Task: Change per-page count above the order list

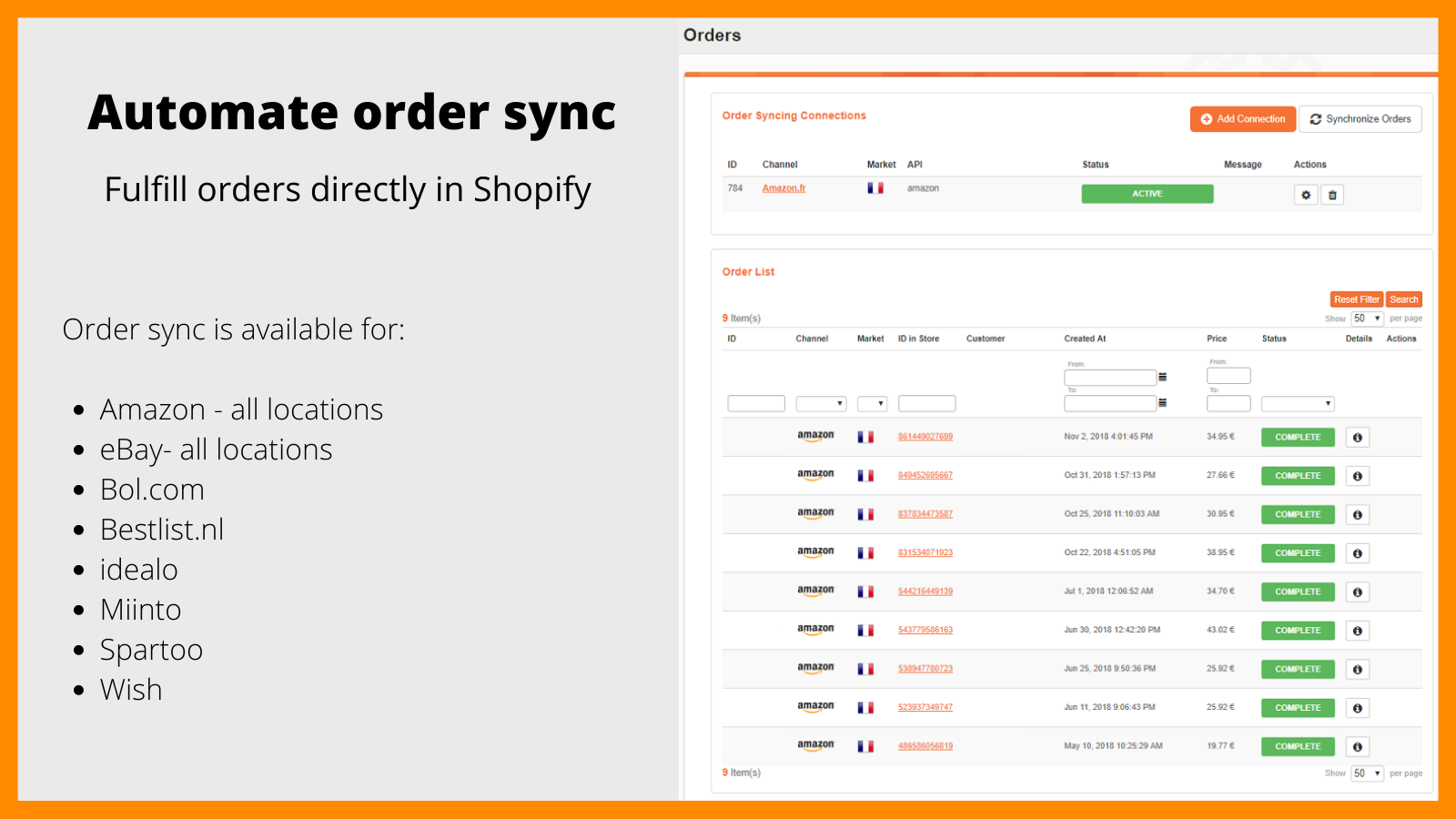Action: coord(1367,318)
